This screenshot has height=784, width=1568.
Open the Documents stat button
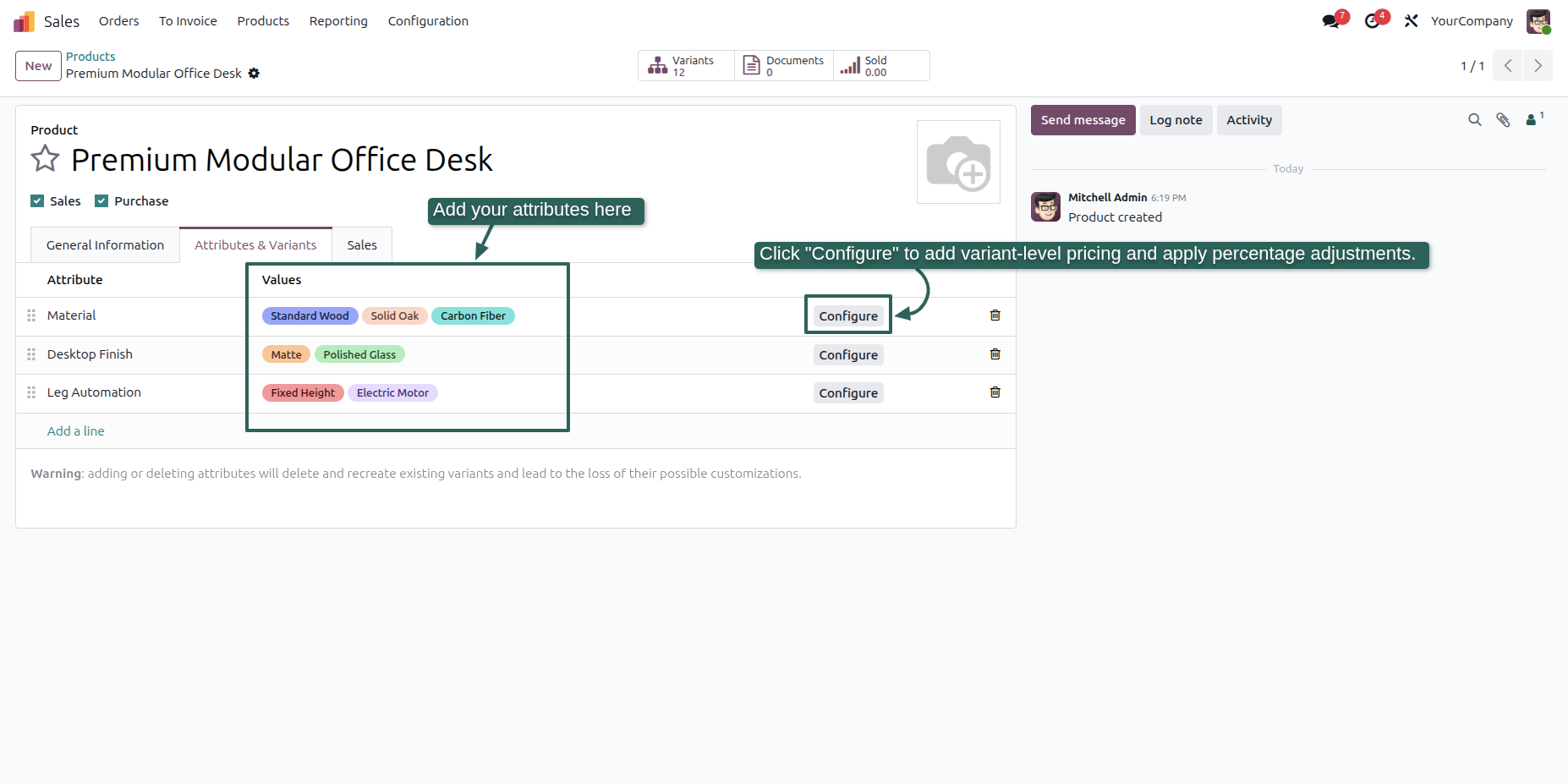coord(784,66)
